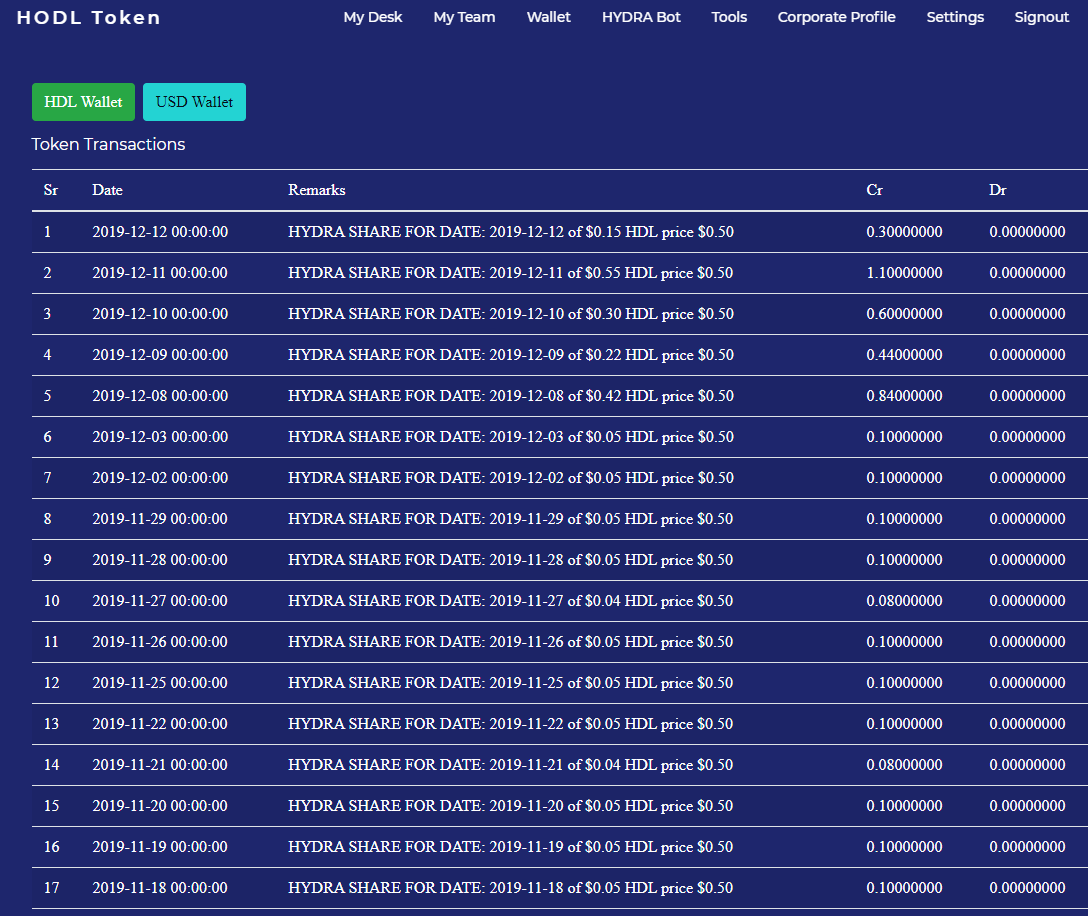The height and width of the screenshot is (916, 1088).
Task: Click the Remarks column header
Action: click(316, 190)
